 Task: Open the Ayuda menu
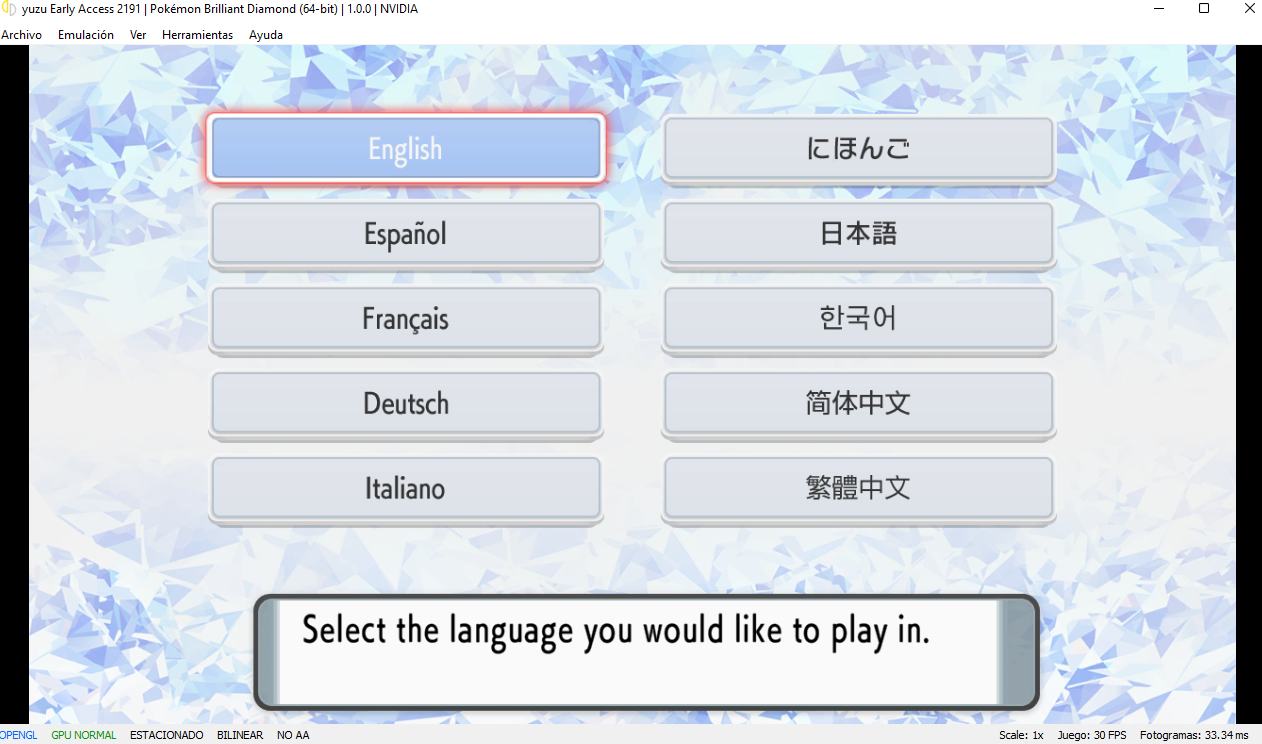click(x=266, y=35)
